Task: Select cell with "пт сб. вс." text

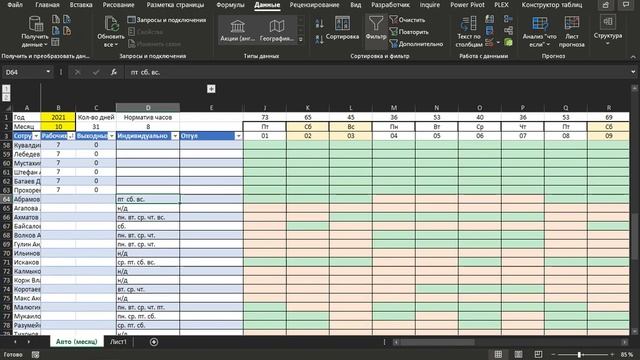Action: point(148,199)
